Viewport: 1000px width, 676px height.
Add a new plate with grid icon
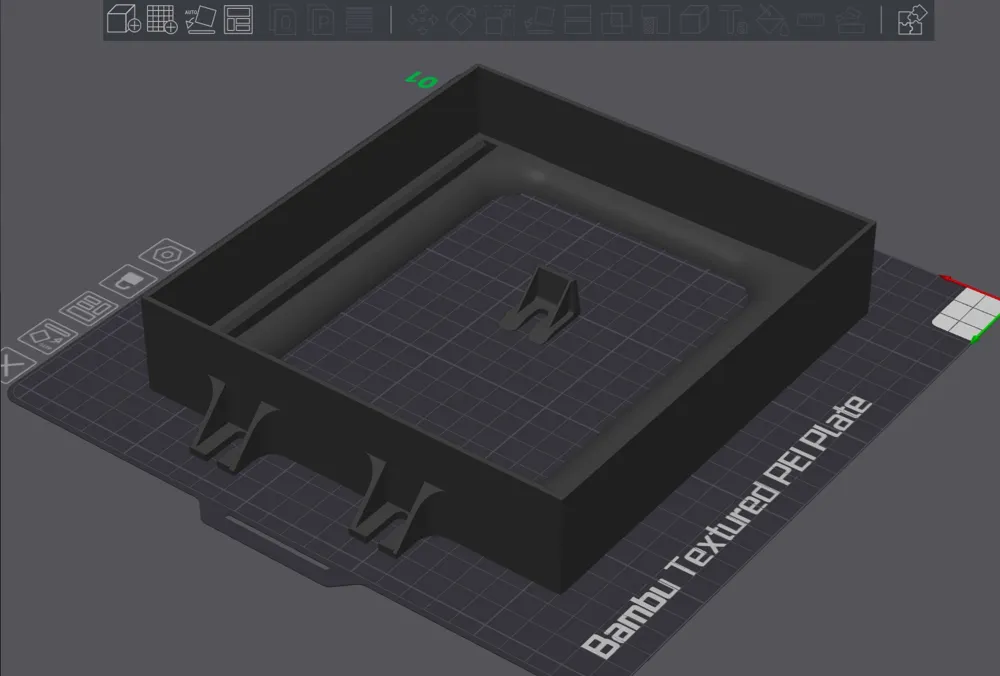[162, 19]
